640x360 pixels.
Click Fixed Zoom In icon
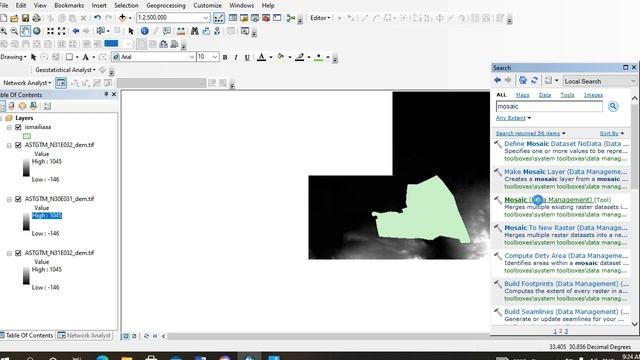[50, 31]
